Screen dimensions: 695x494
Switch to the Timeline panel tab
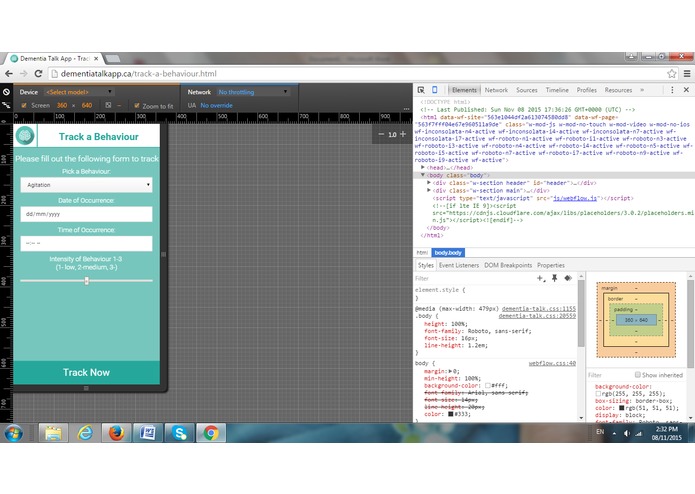pos(557,90)
